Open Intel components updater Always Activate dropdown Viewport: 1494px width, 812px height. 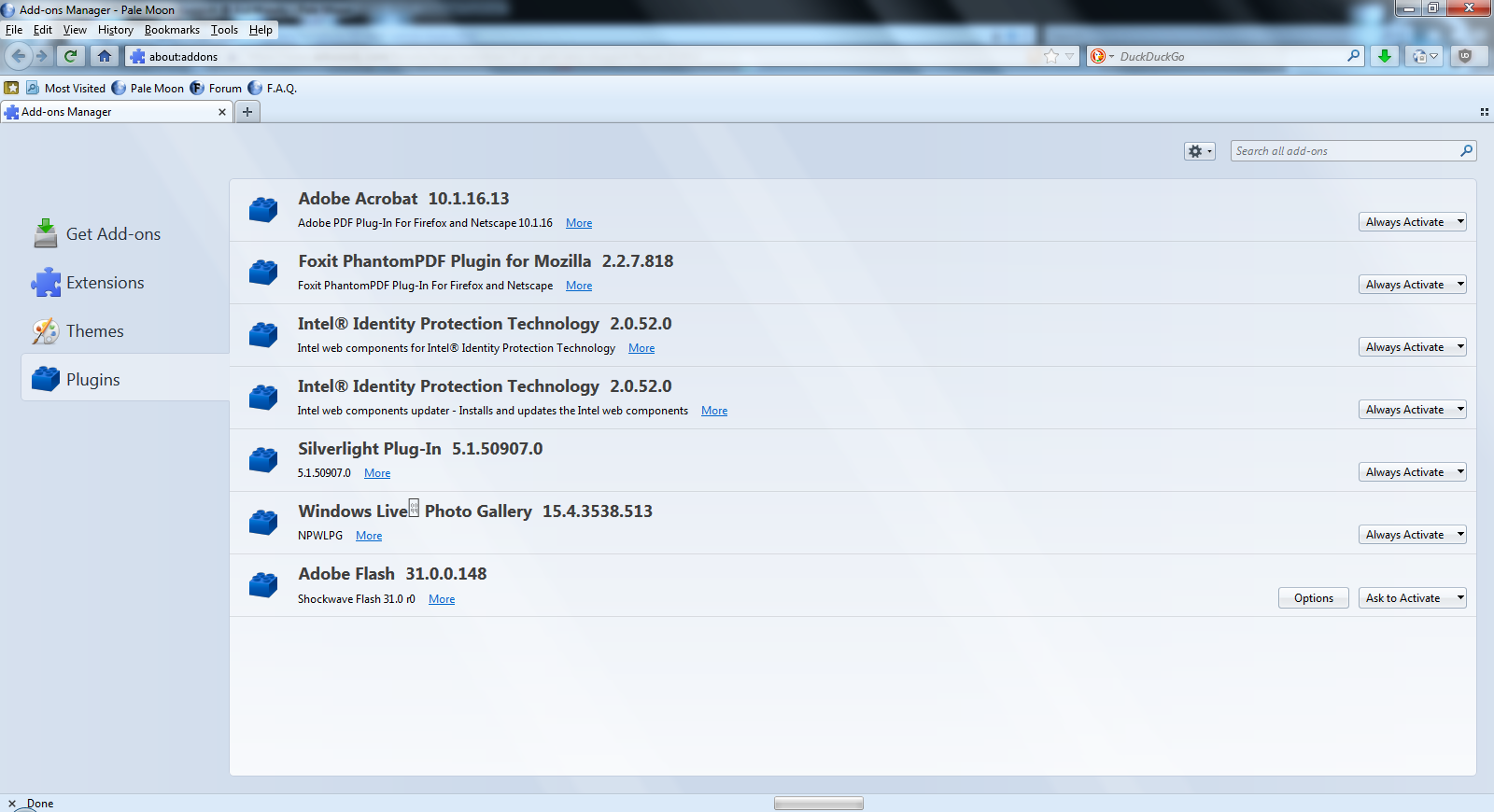tap(1413, 410)
